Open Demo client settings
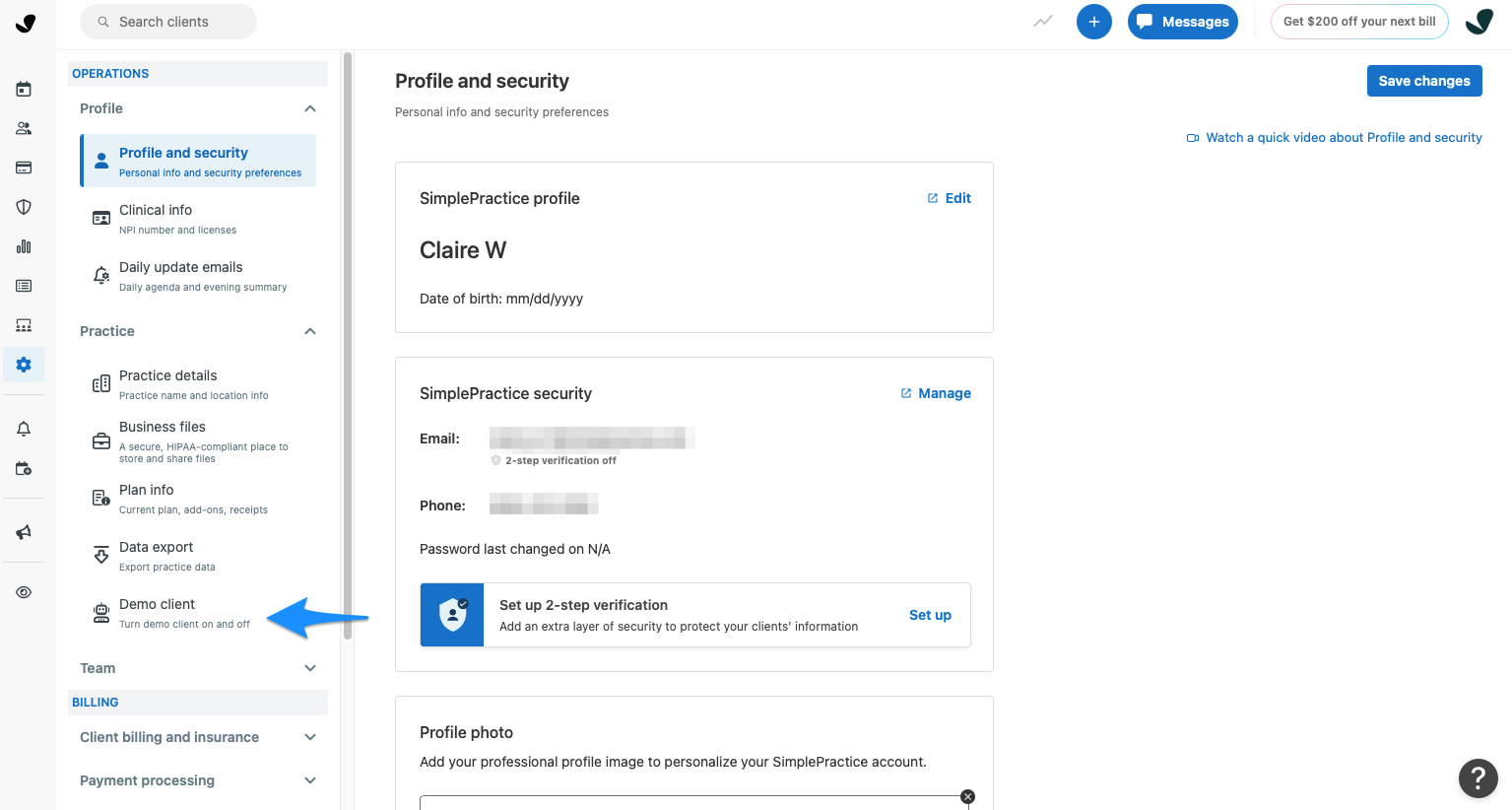 (198, 613)
